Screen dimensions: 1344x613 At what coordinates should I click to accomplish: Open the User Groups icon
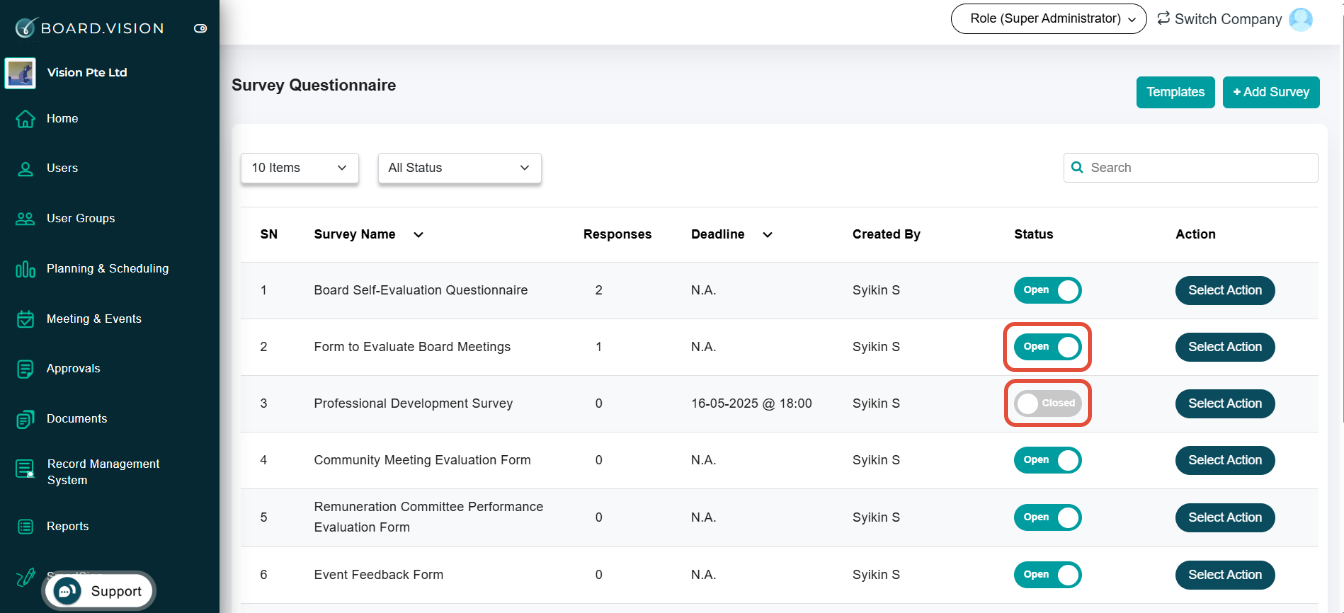click(26, 219)
